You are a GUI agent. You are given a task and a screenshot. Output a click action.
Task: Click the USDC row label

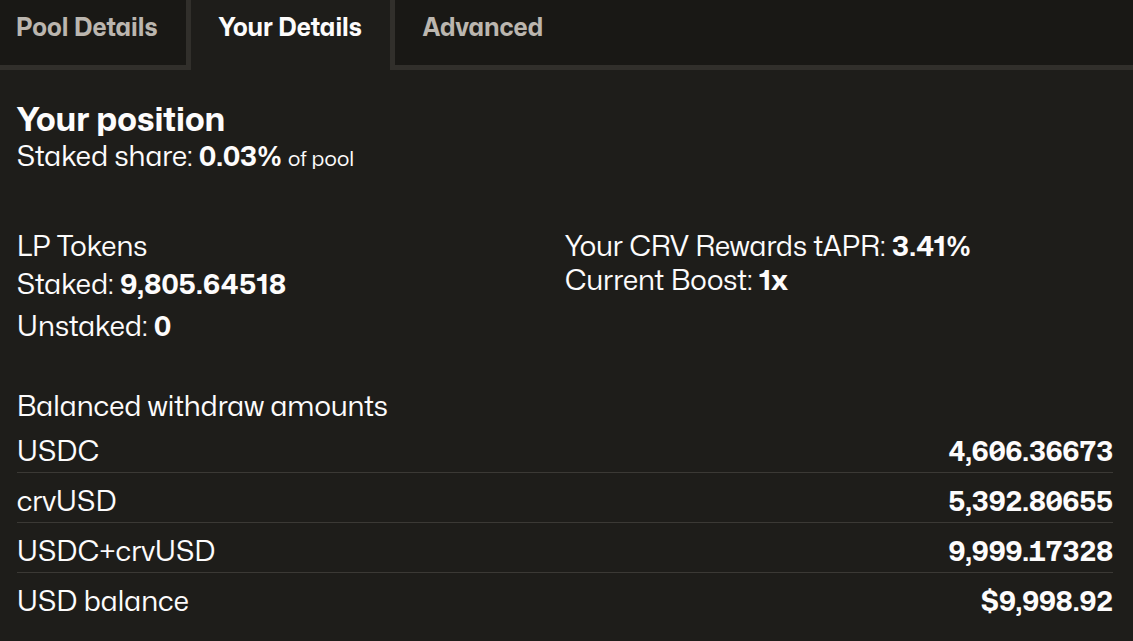tap(58, 451)
